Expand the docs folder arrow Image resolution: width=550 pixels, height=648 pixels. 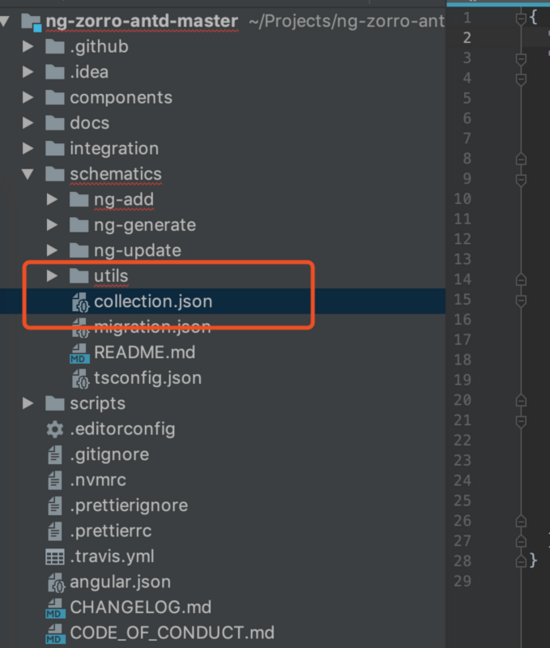pyautogui.click(x=28, y=123)
